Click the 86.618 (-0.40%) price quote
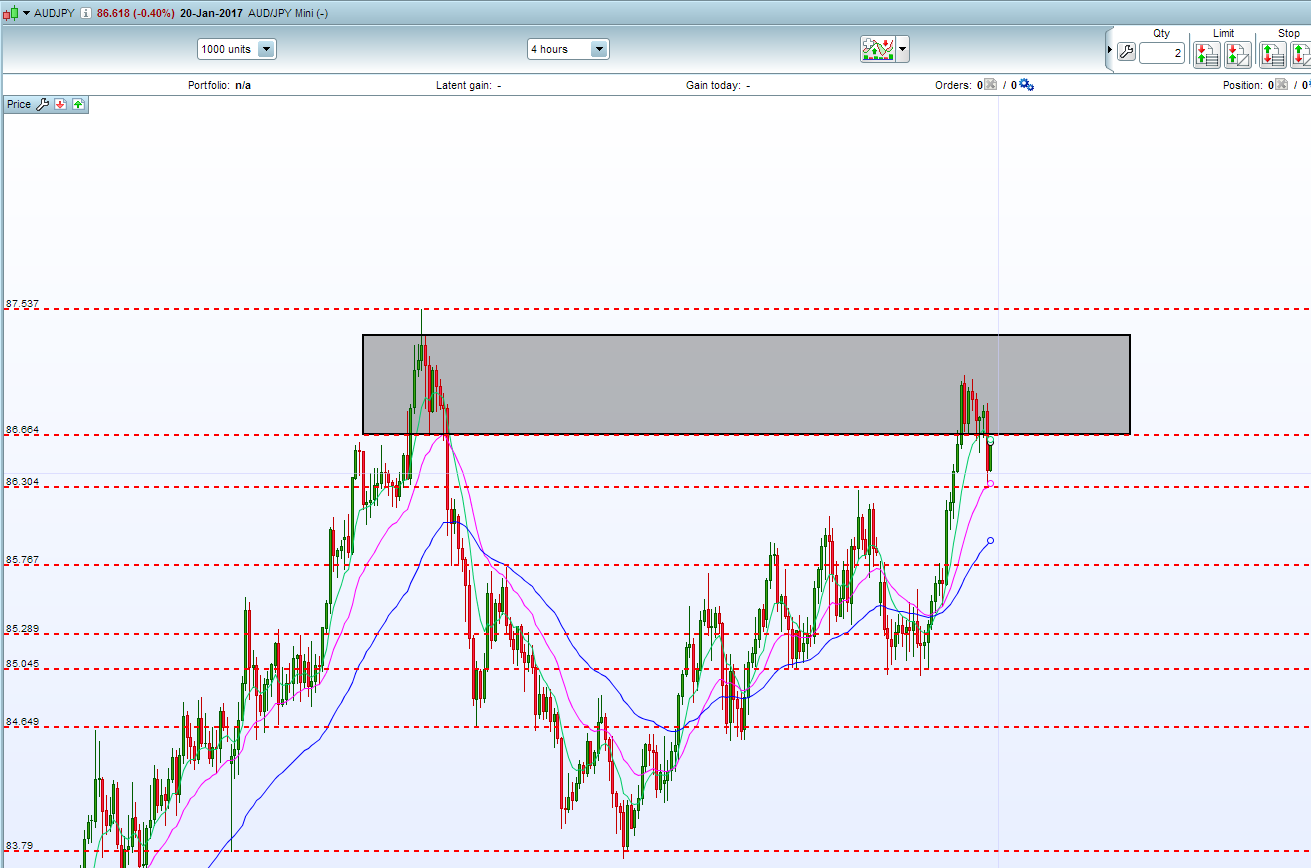1311x868 pixels. pos(135,13)
